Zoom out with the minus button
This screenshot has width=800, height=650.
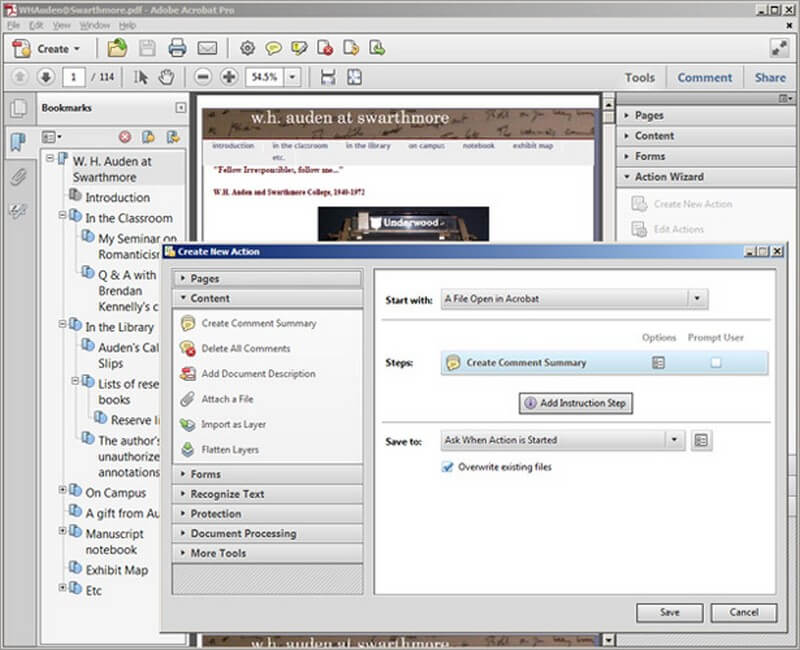click(203, 77)
